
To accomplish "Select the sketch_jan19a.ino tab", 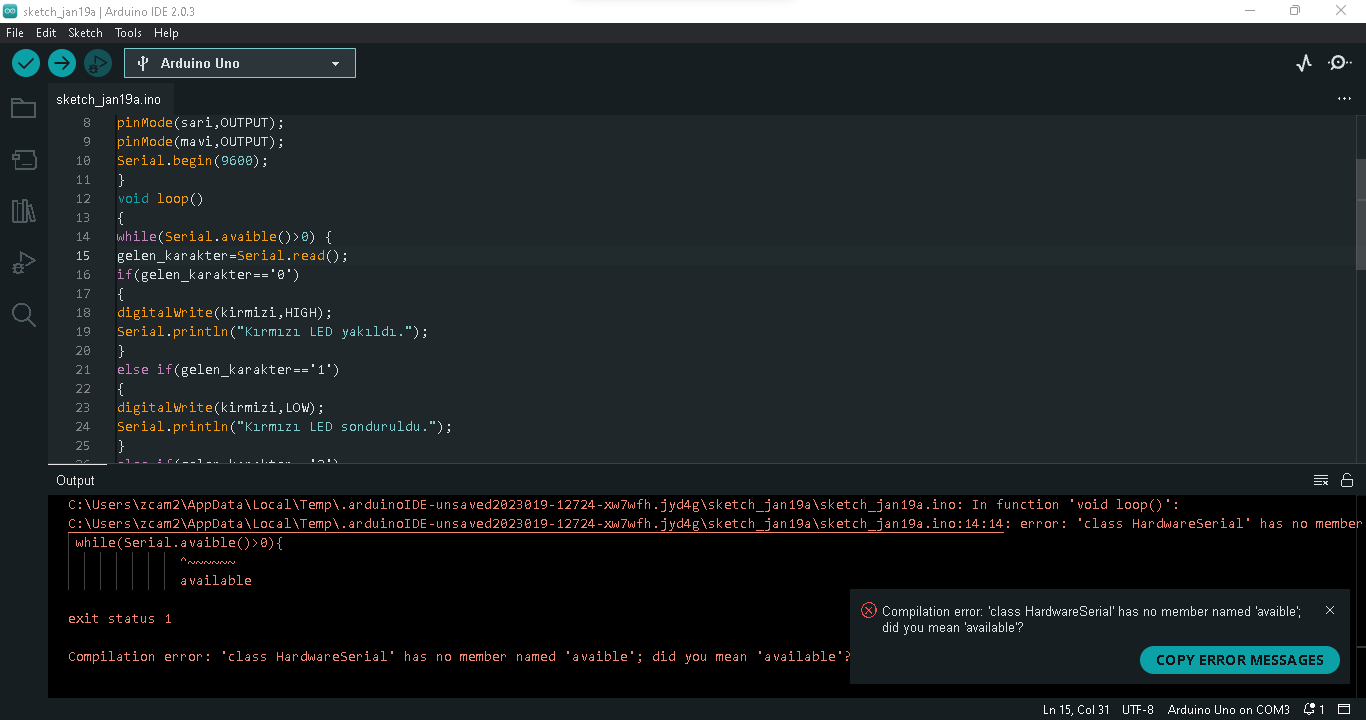I will click(x=108, y=99).
